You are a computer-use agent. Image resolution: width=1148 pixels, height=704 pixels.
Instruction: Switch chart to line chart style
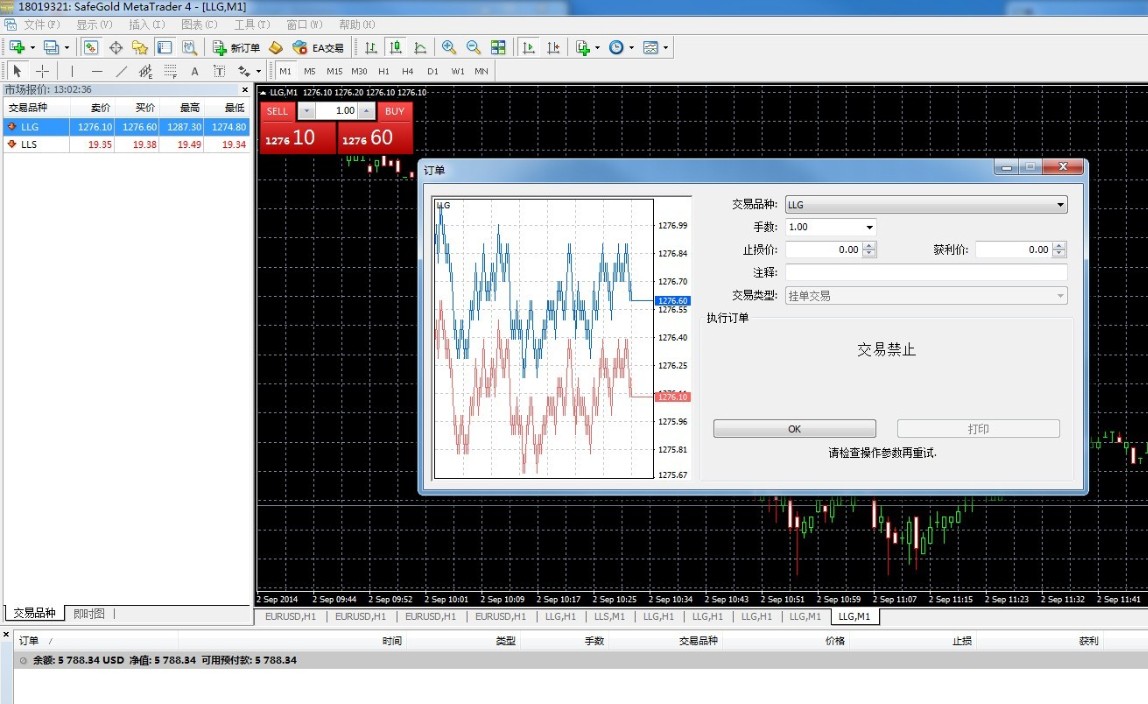point(420,48)
